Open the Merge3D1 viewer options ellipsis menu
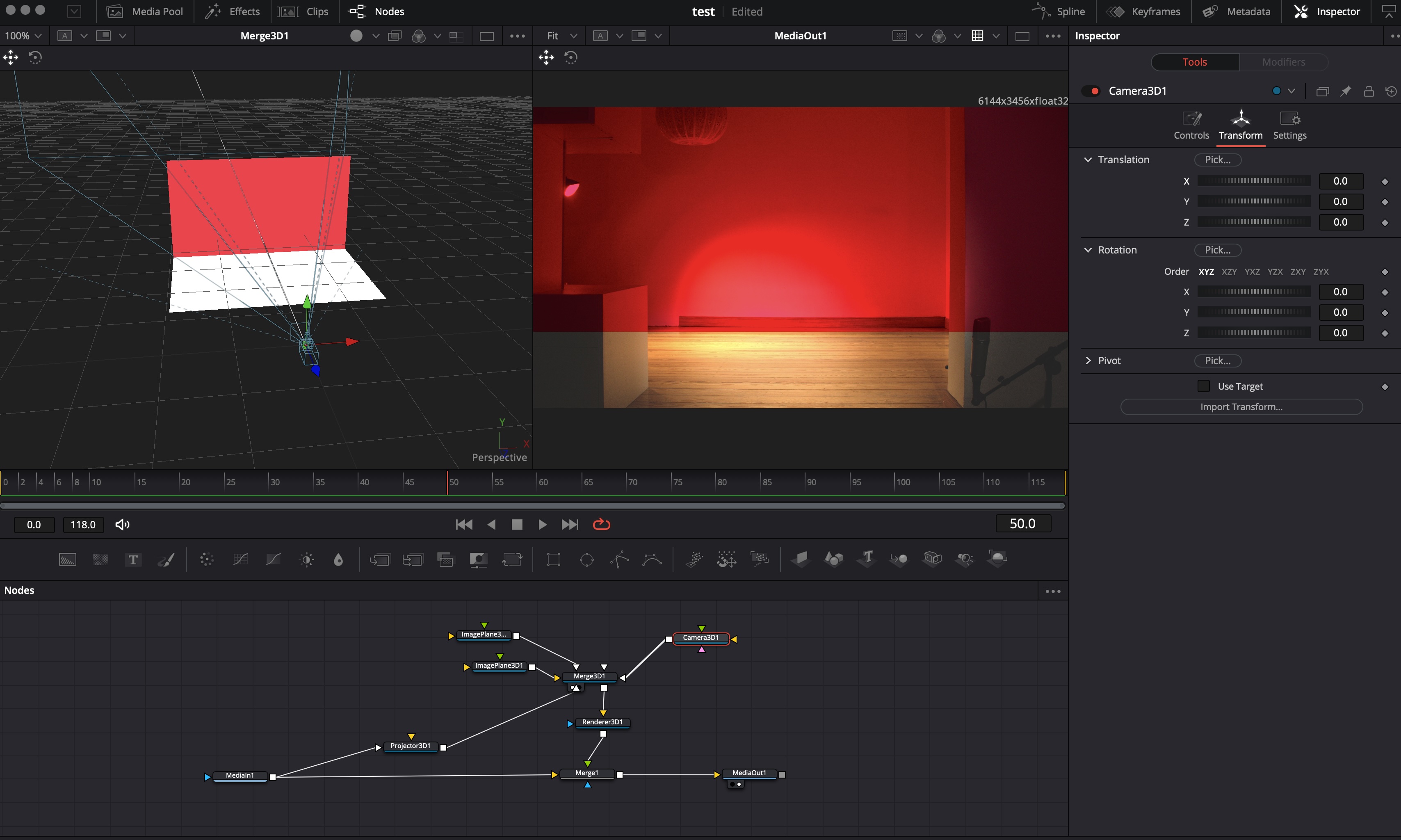This screenshot has height=840, width=1401. (517, 36)
